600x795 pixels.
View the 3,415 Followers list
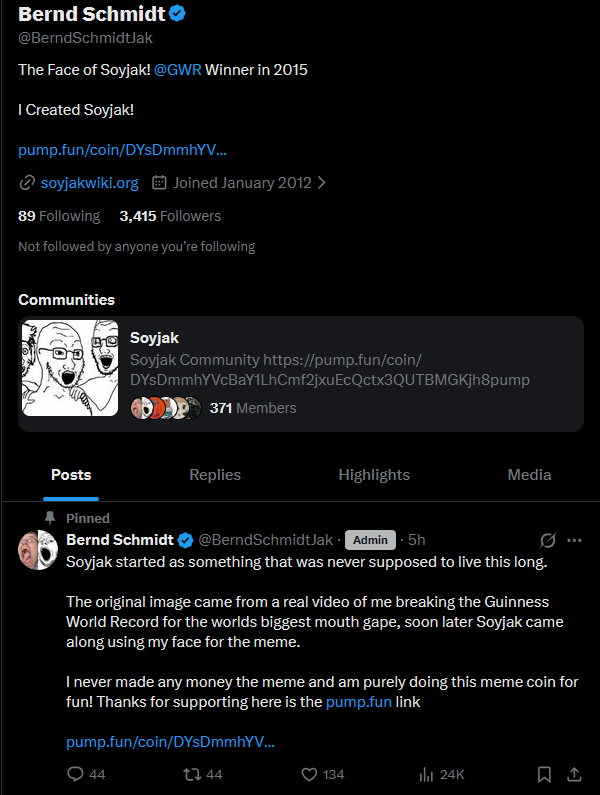pyautogui.click(x=170, y=216)
